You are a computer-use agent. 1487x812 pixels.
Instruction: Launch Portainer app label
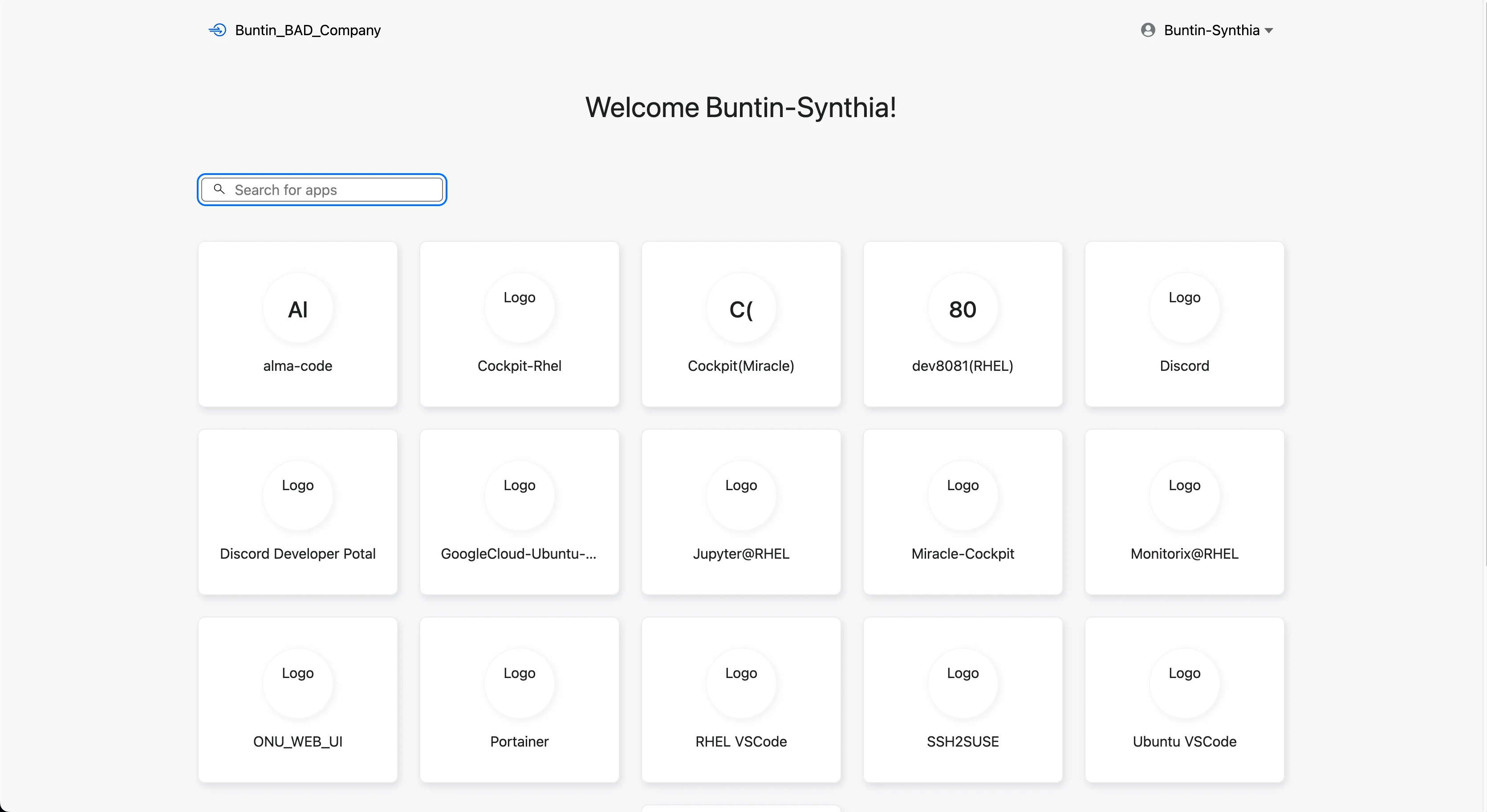[x=520, y=742]
